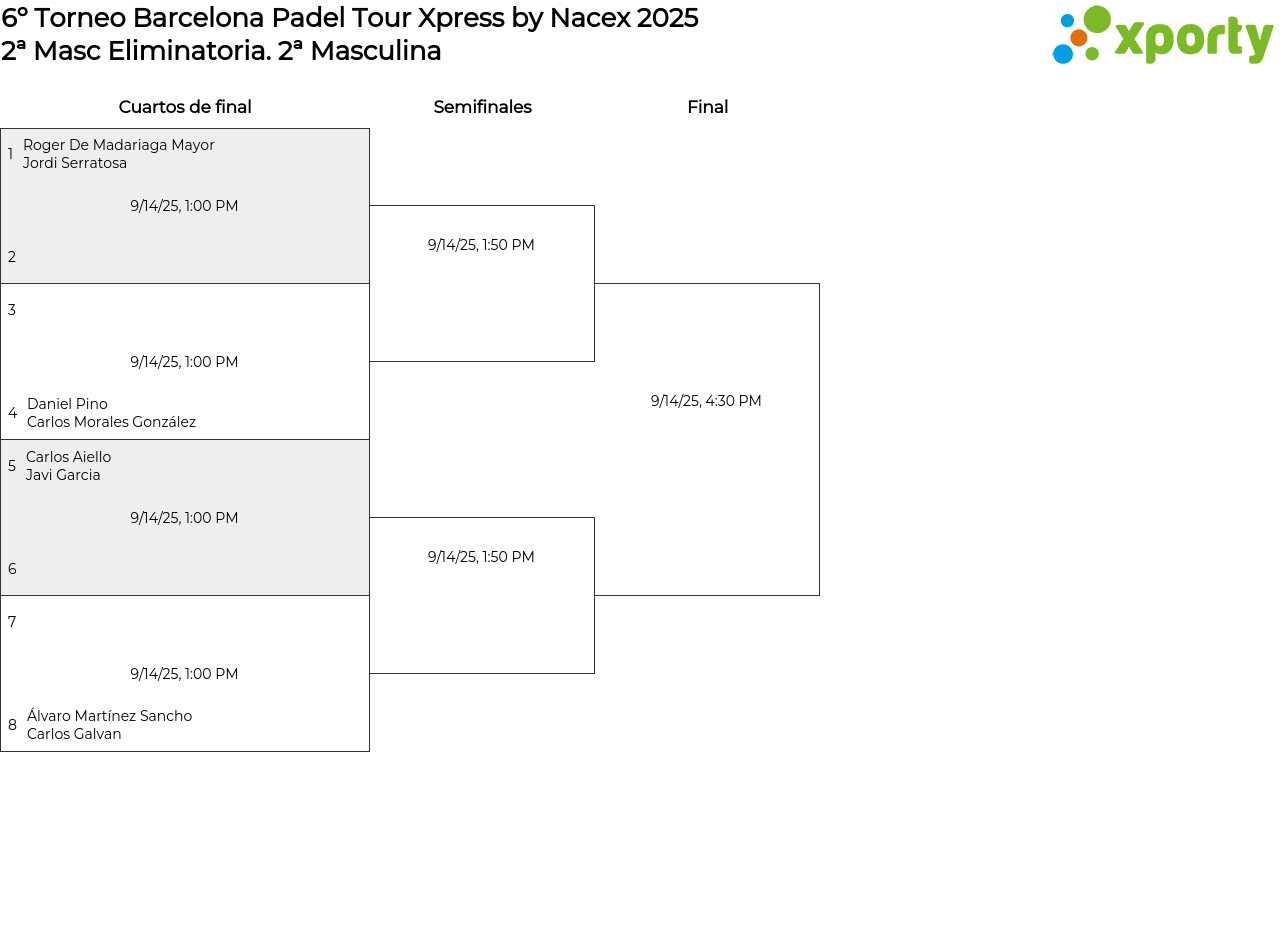
Task: Select Roger De Madariaga Mayor pair
Action: (x=118, y=154)
